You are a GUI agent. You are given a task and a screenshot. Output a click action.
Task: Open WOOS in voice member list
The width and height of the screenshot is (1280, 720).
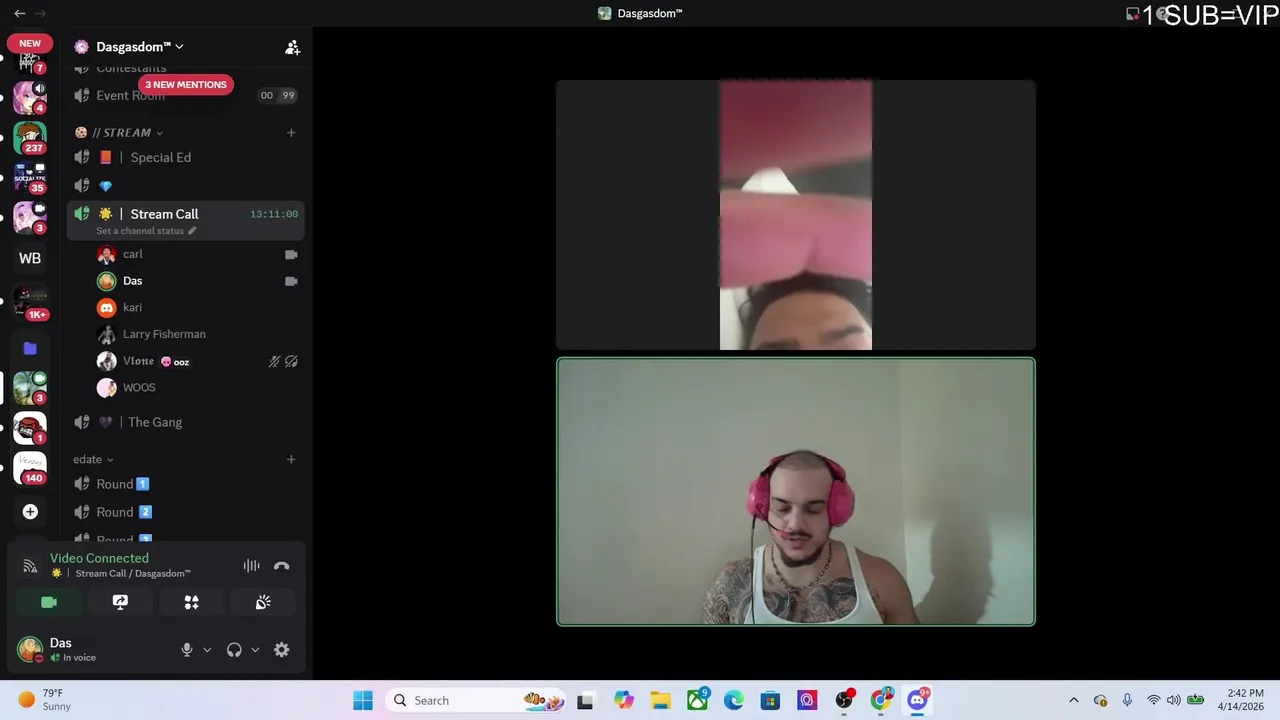click(139, 388)
